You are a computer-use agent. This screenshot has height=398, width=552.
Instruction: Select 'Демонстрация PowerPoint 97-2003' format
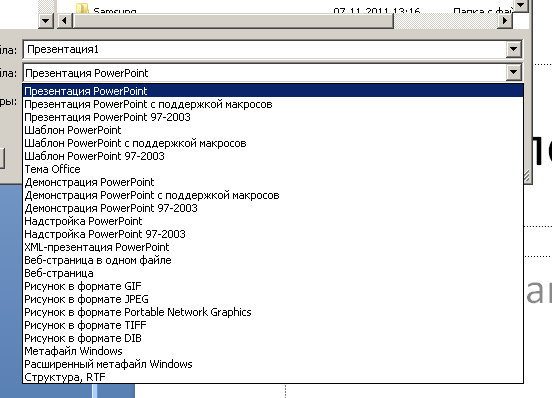point(273,208)
